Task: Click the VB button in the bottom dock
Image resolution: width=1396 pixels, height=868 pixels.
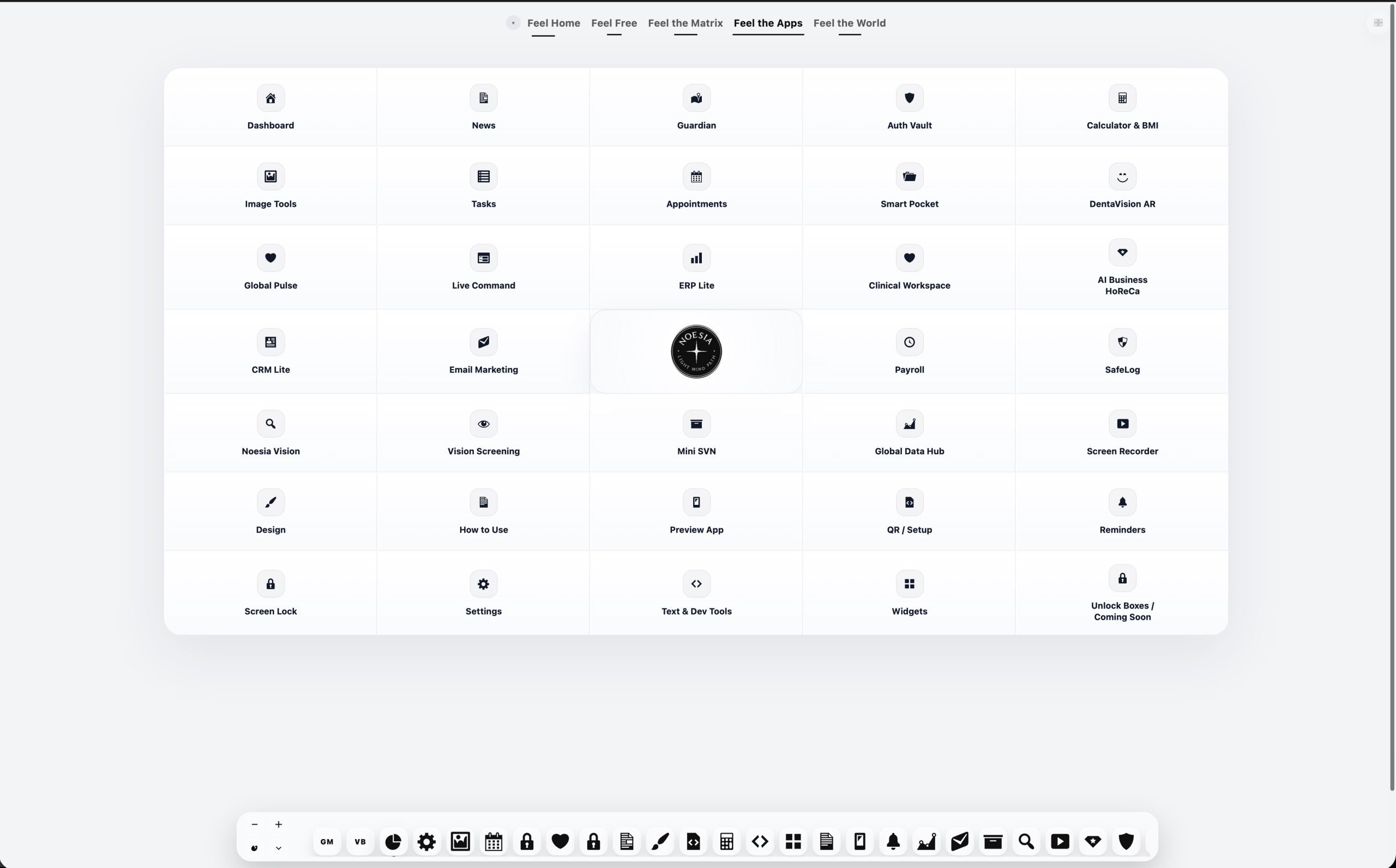Action: click(x=360, y=842)
